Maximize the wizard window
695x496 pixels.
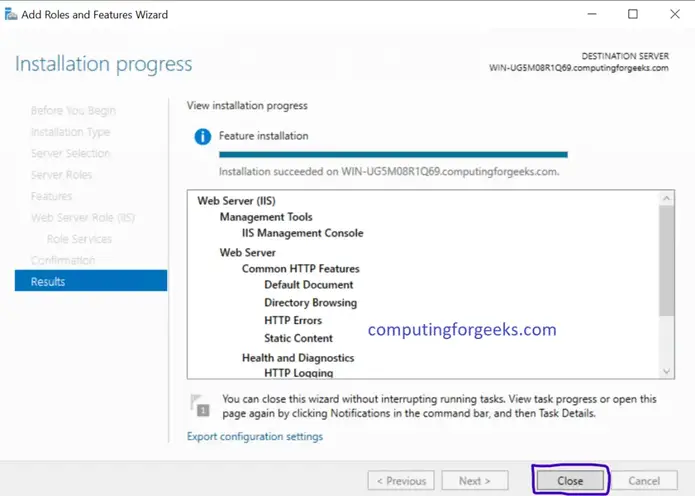click(633, 14)
